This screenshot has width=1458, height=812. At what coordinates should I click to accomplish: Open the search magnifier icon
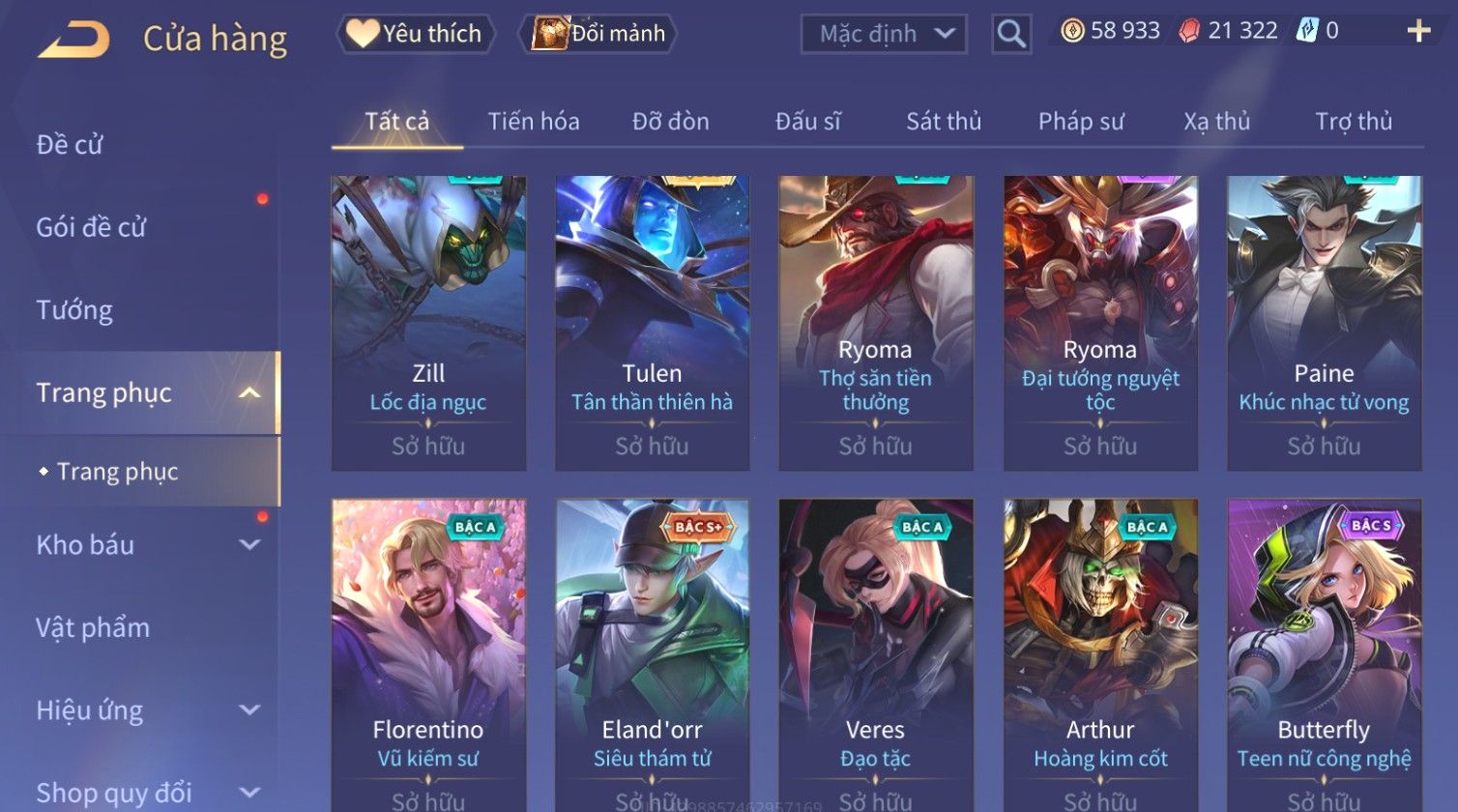coord(1011,34)
